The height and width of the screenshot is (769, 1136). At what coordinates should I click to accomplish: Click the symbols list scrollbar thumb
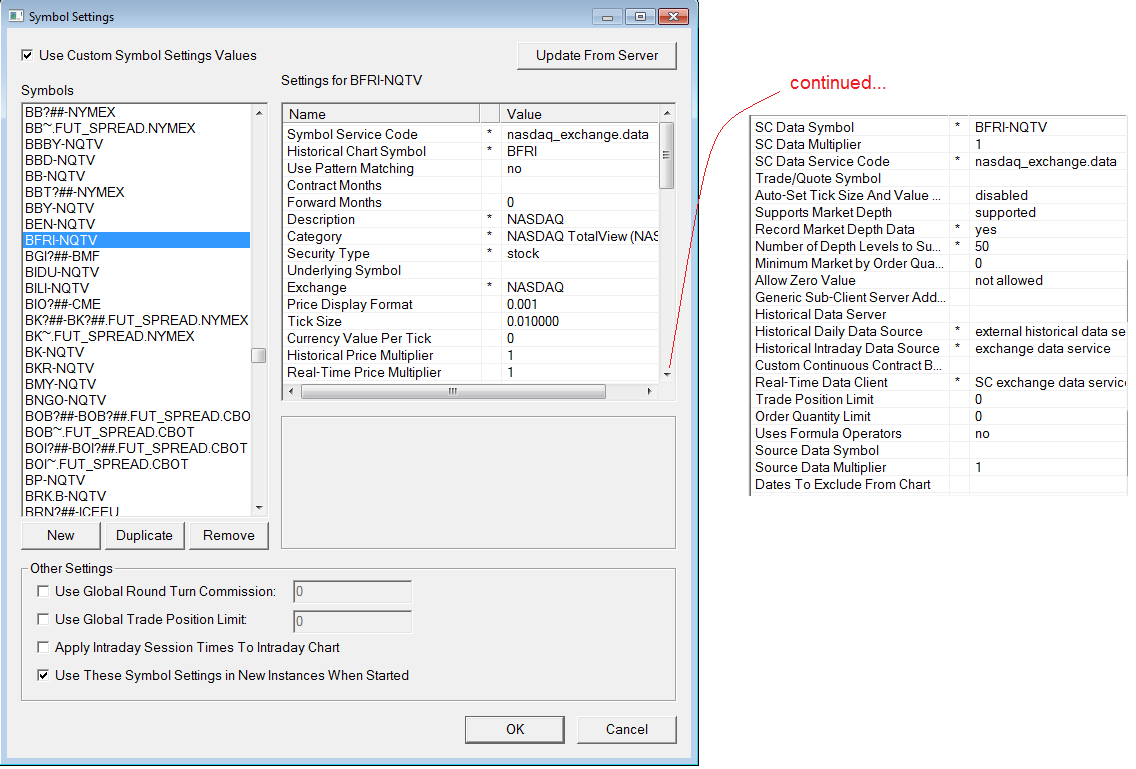(259, 355)
